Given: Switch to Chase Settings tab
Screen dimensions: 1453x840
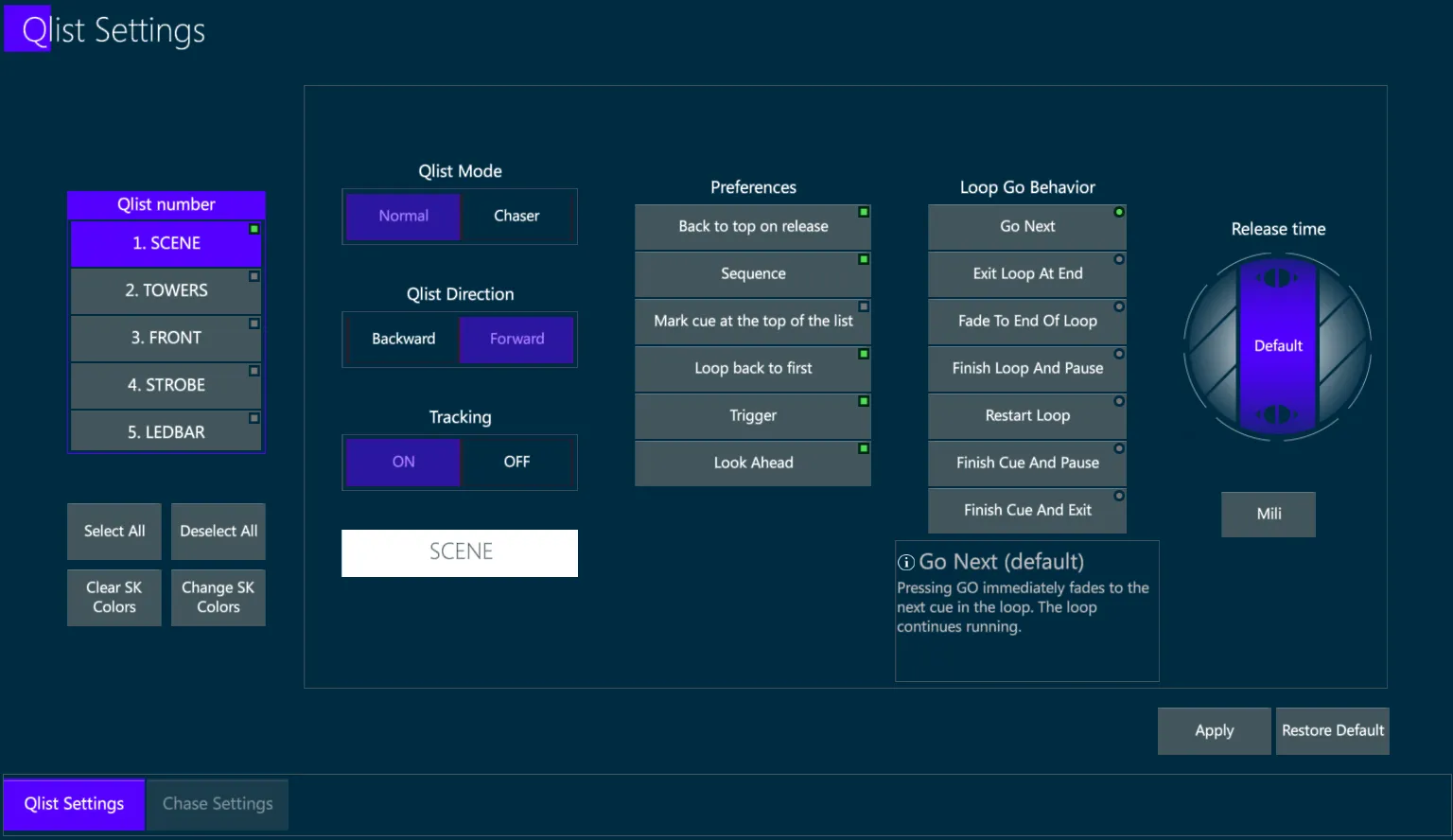Looking at the screenshot, I should (x=218, y=804).
